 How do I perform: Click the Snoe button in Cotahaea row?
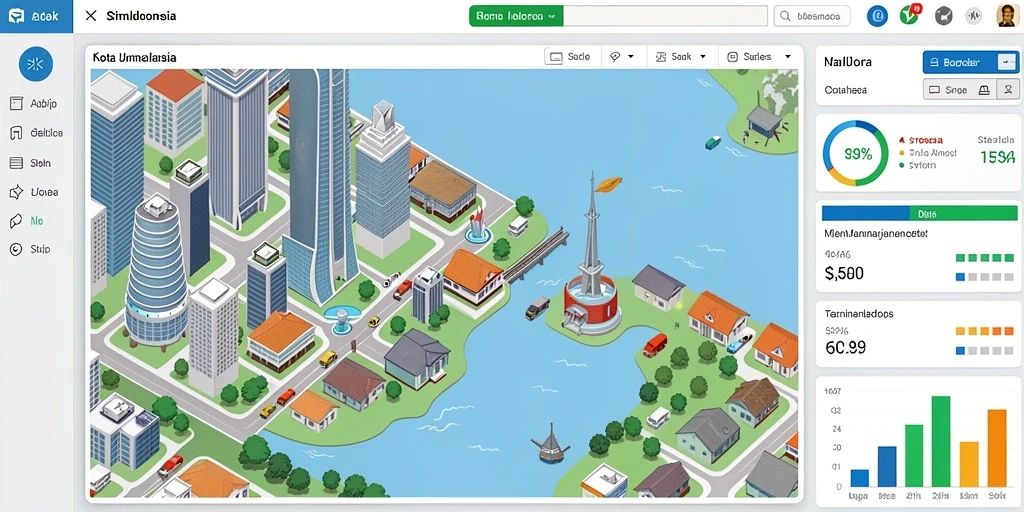click(949, 90)
